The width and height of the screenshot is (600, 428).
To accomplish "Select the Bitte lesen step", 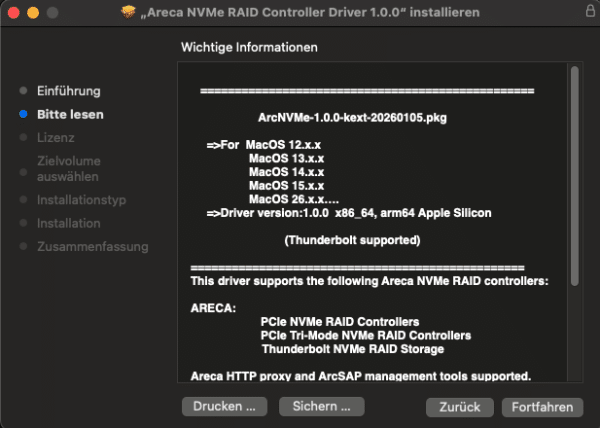I will coord(70,114).
